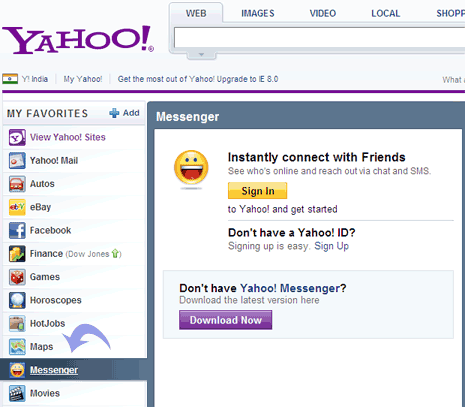Open HotJobs text link in favorites
465x407 pixels.
pos(47,324)
